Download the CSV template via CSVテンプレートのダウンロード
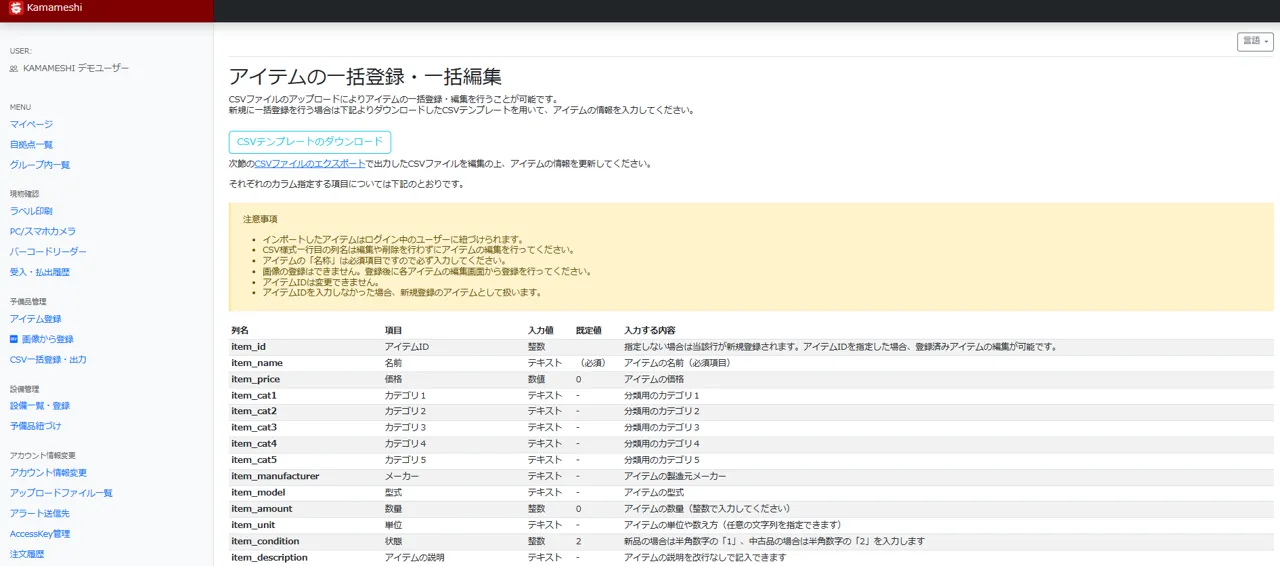Image resolution: width=1280 pixels, height=566 pixels. point(310,142)
